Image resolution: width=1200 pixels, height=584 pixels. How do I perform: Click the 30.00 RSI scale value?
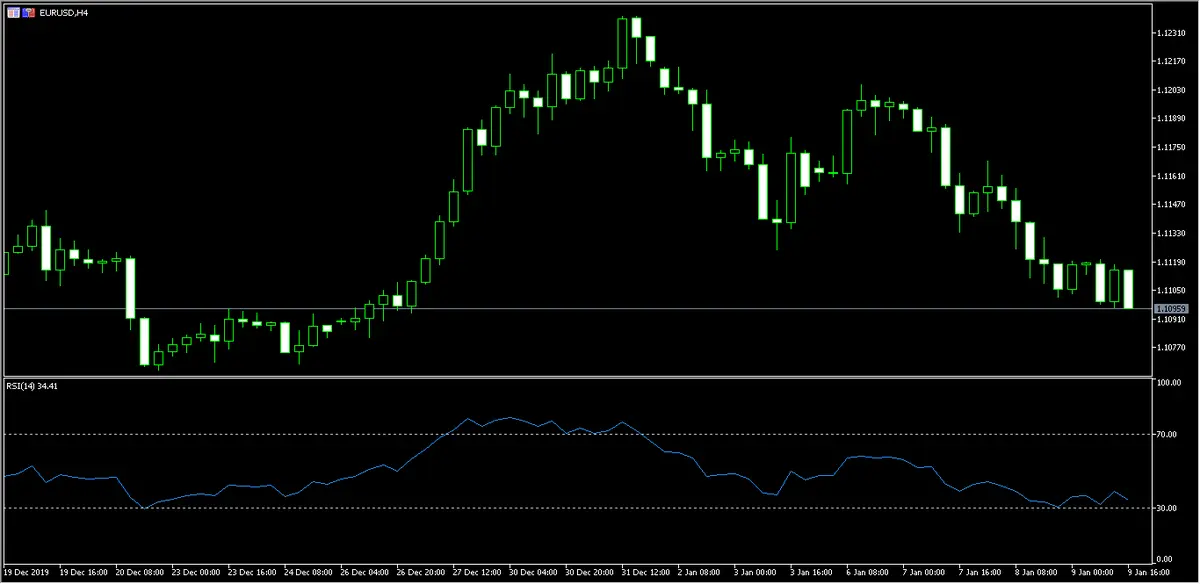(1168, 508)
